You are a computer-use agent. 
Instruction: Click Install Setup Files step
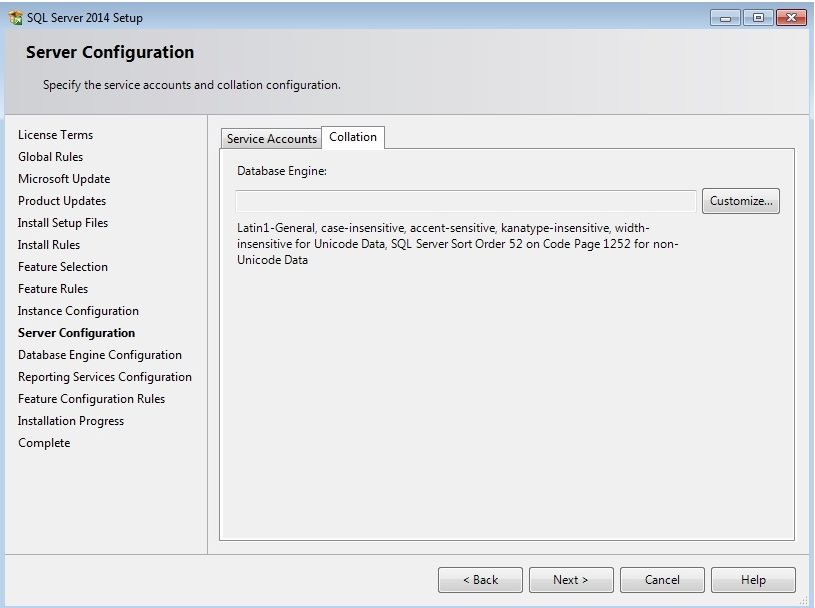63,223
